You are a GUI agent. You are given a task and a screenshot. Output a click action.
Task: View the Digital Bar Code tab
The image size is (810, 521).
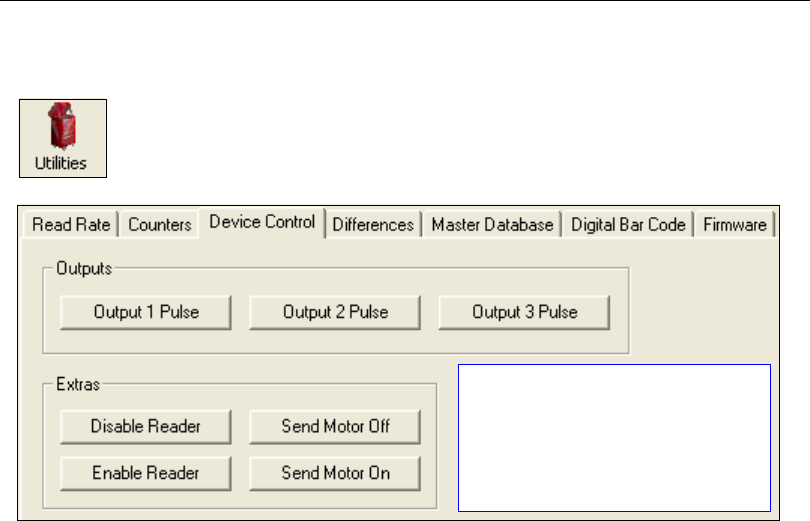click(628, 225)
